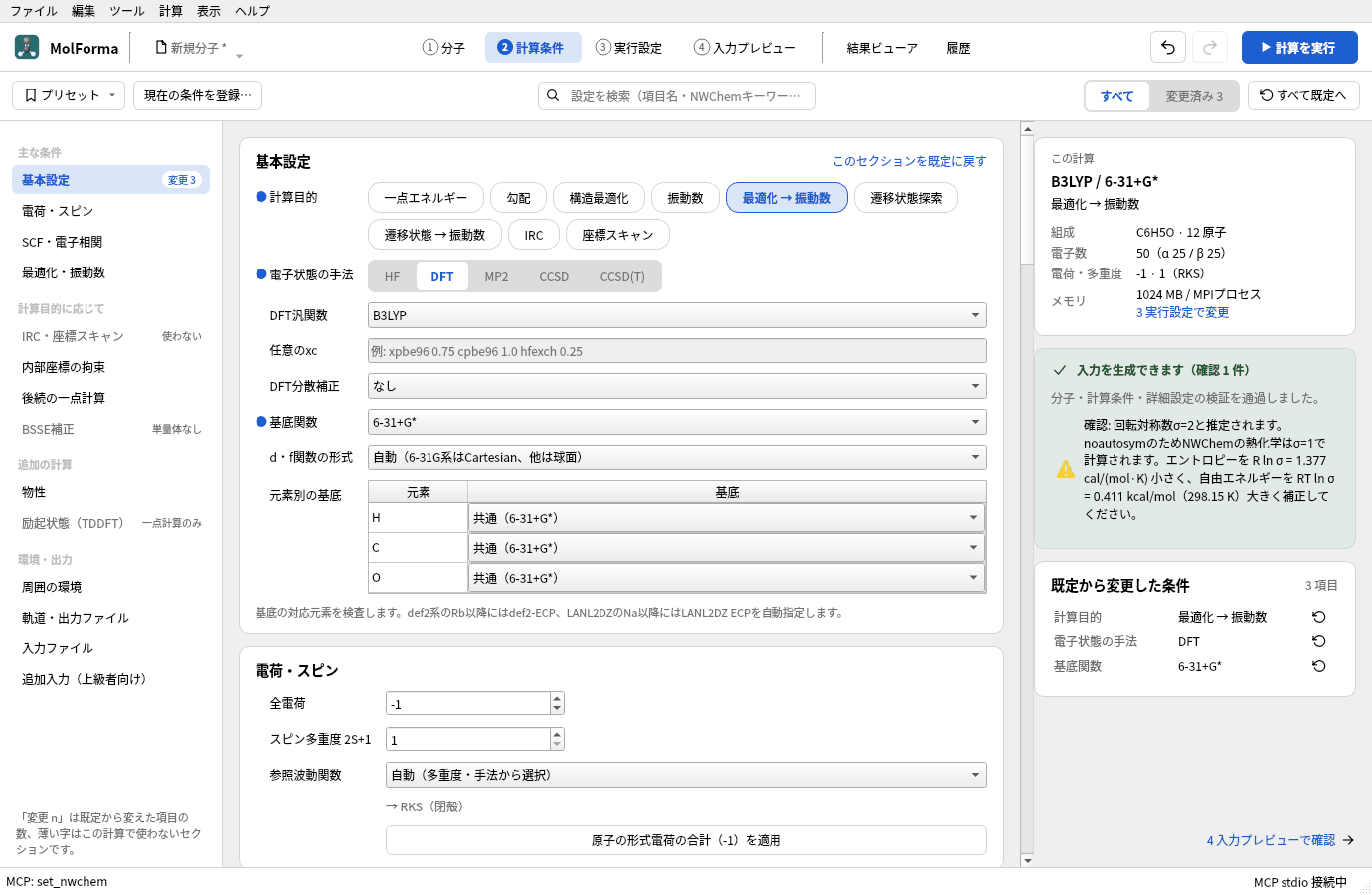The image size is (1372, 895).
Task: Click the redo arrow button
Action: click(x=1210, y=47)
